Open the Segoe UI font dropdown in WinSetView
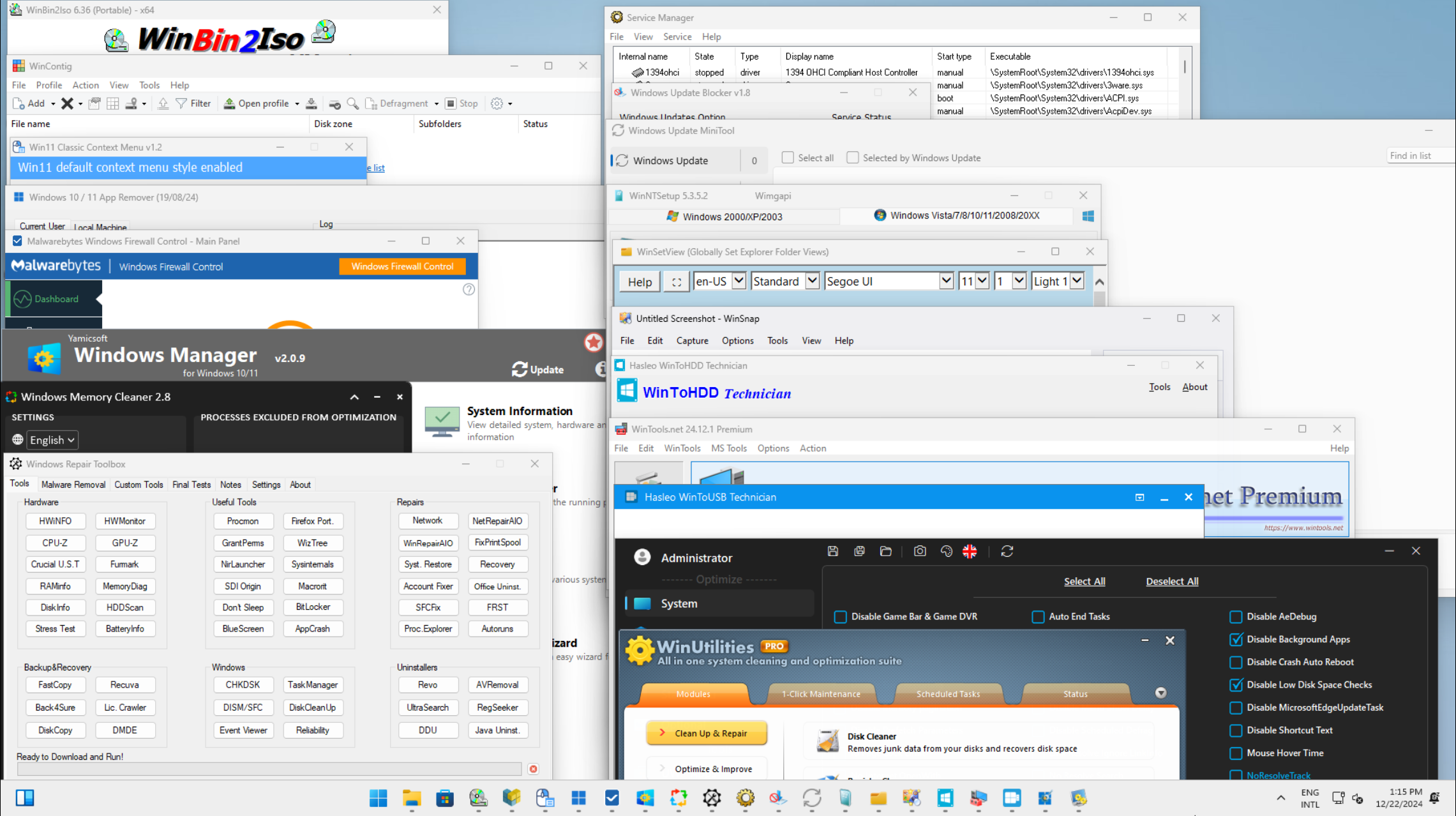This screenshot has width=1456, height=816. (x=889, y=281)
